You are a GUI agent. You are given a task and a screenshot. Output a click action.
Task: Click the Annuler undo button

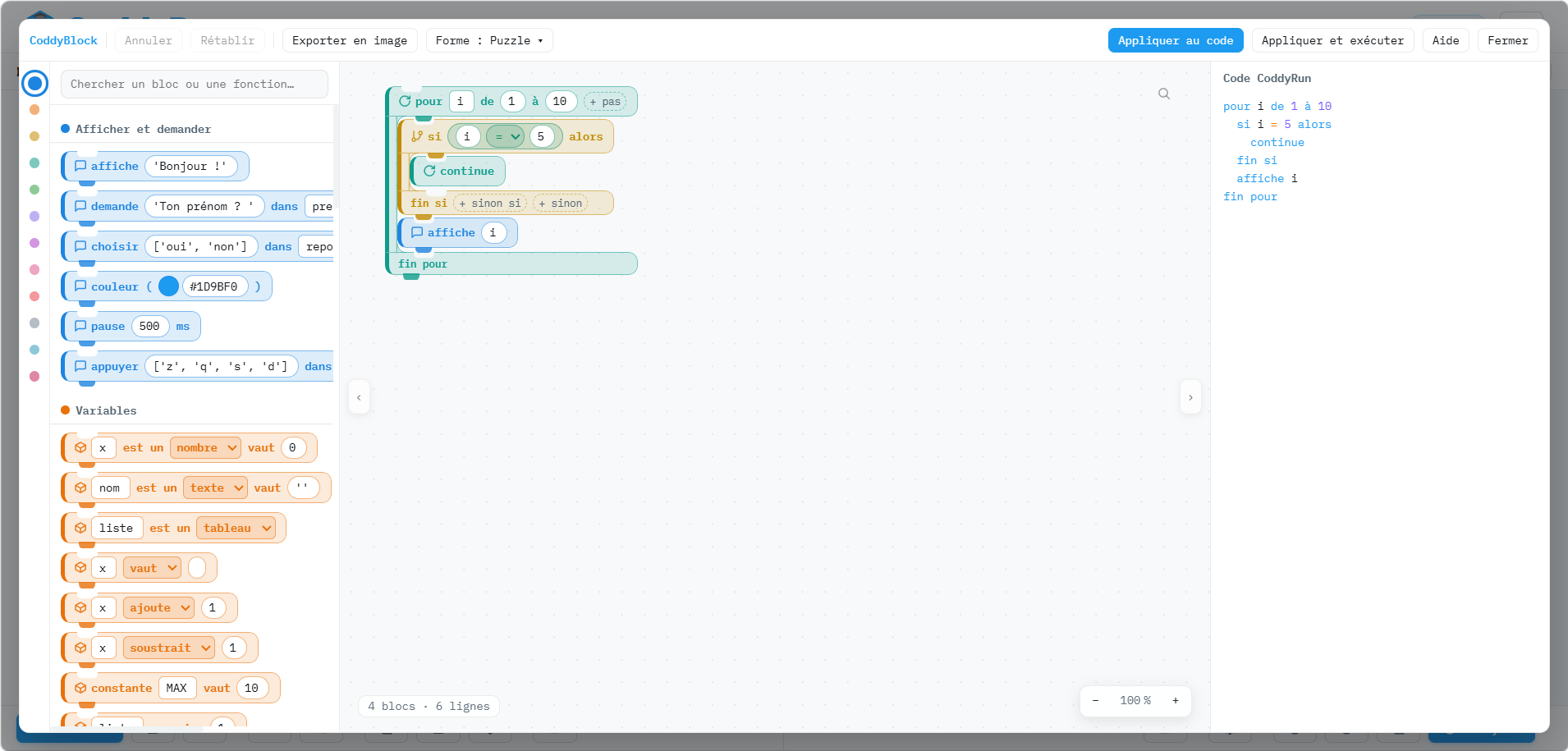click(149, 40)
